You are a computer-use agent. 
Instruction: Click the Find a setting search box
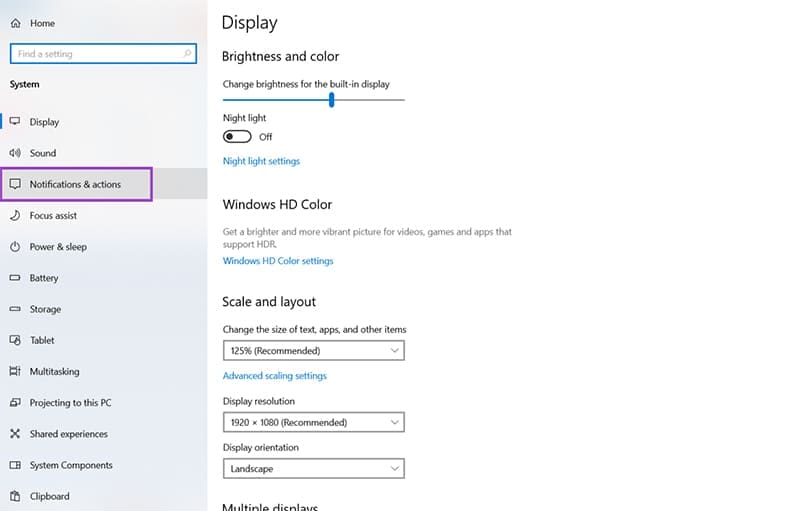(95, 54)
